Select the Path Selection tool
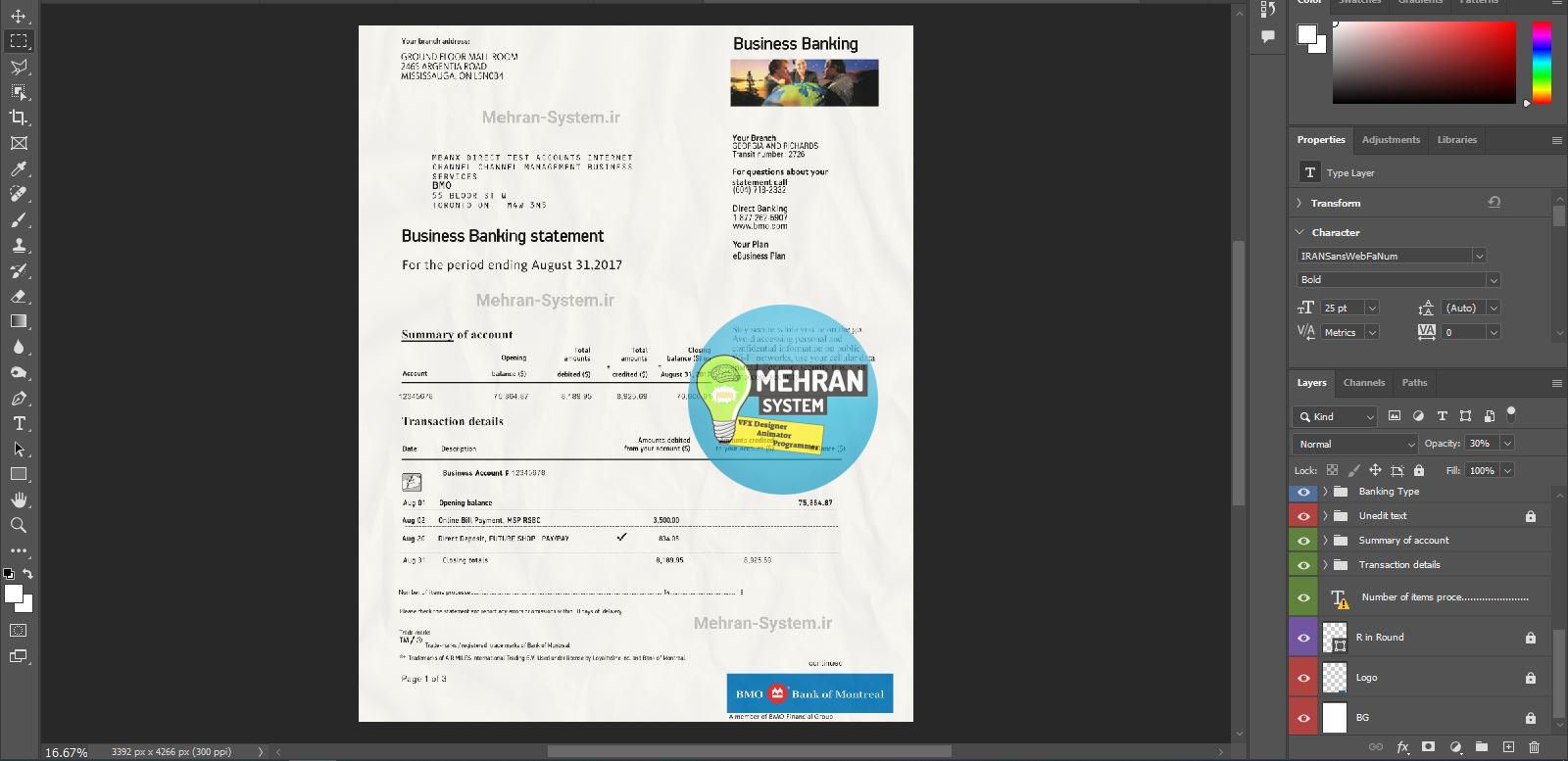 pyautogui.click(x=19, y=450)
